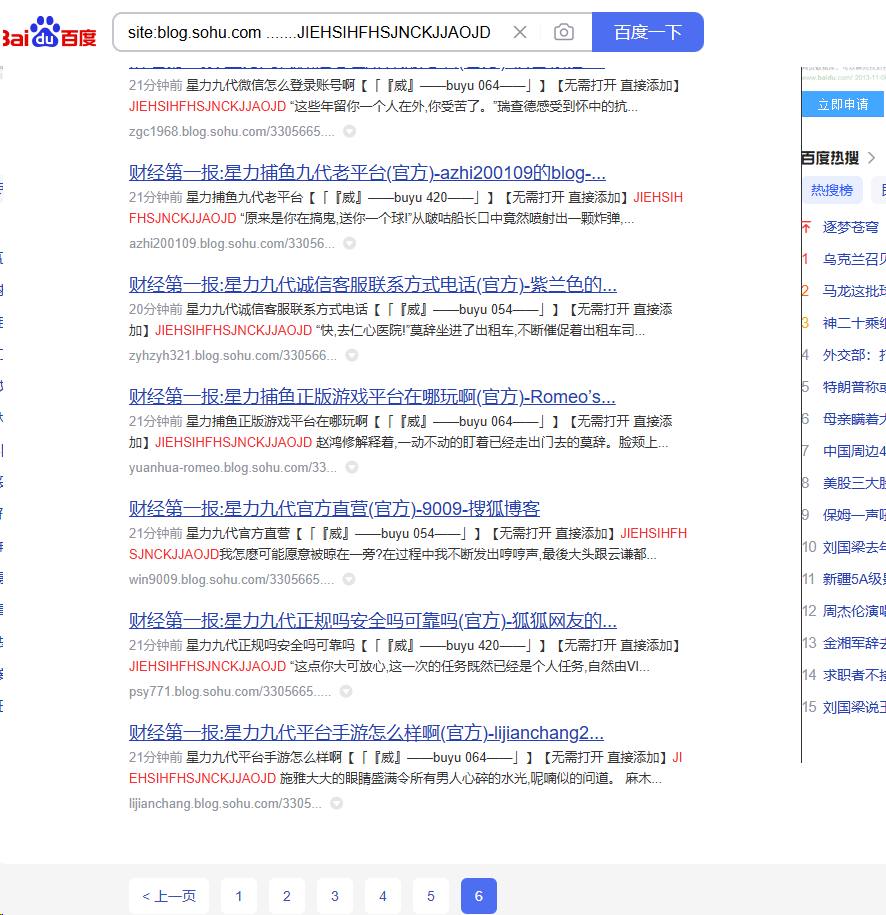Open hot search item 乌克兰召
886x915 pixels.
pyautogui.click(x=854, y=259)
